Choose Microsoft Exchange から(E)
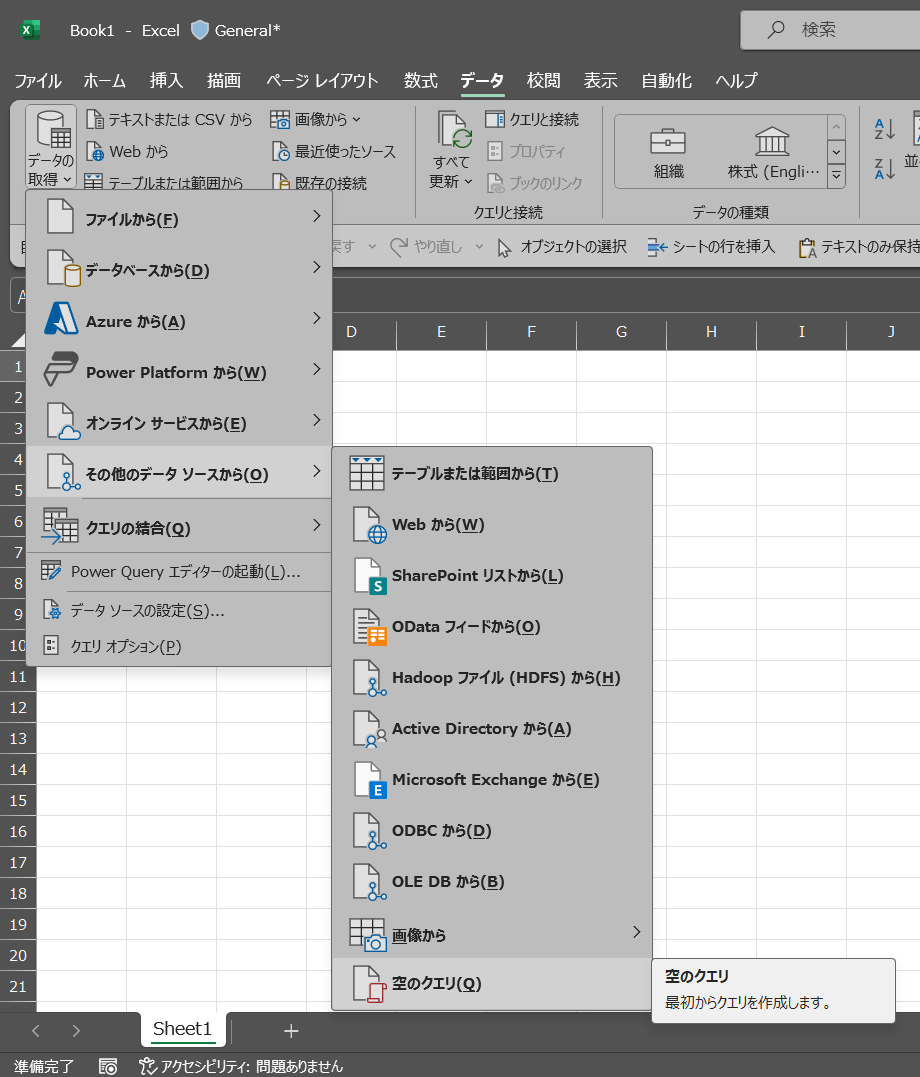920x1077 pixels. 492,780
